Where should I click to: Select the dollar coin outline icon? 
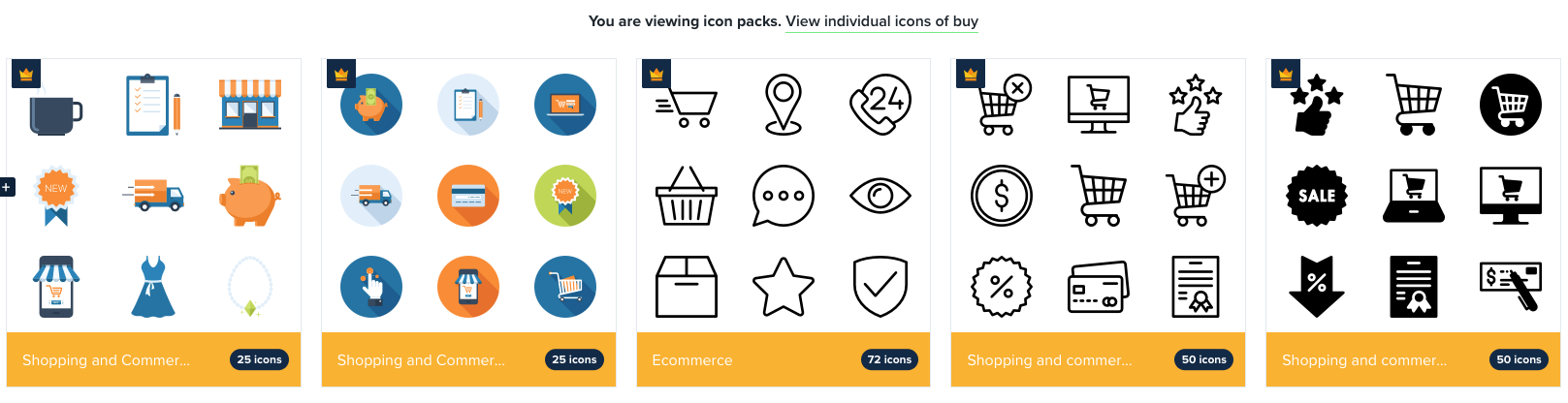(x=1002, y=196)
